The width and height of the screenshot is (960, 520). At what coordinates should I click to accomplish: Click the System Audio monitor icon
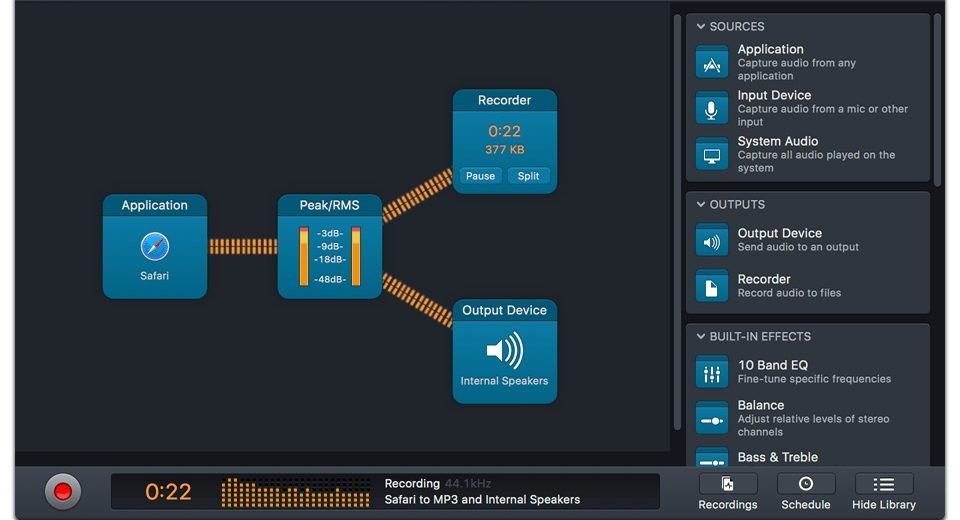pos(712,154)
